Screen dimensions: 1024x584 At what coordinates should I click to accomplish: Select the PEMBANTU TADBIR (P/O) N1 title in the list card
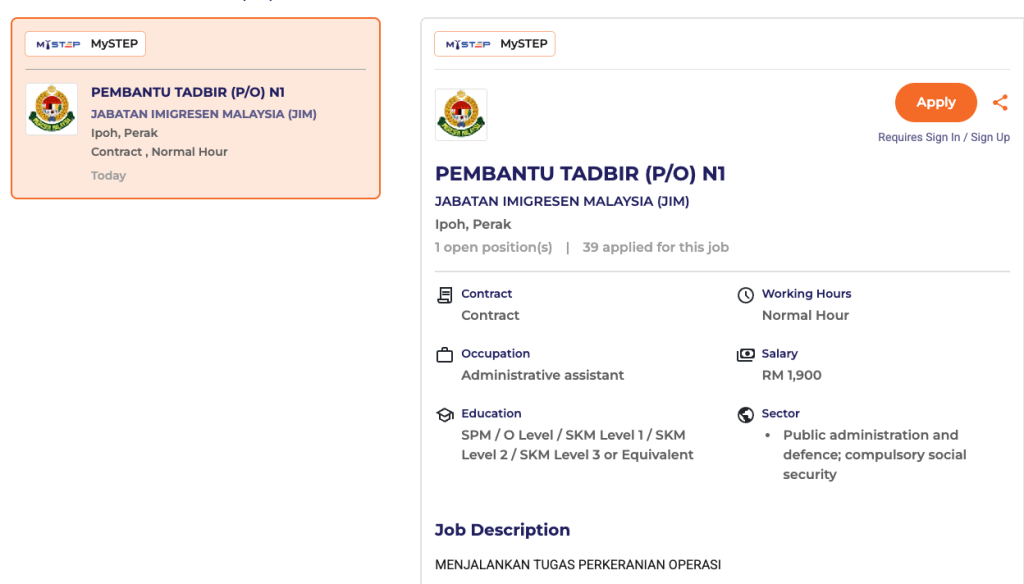coord(188,92)
